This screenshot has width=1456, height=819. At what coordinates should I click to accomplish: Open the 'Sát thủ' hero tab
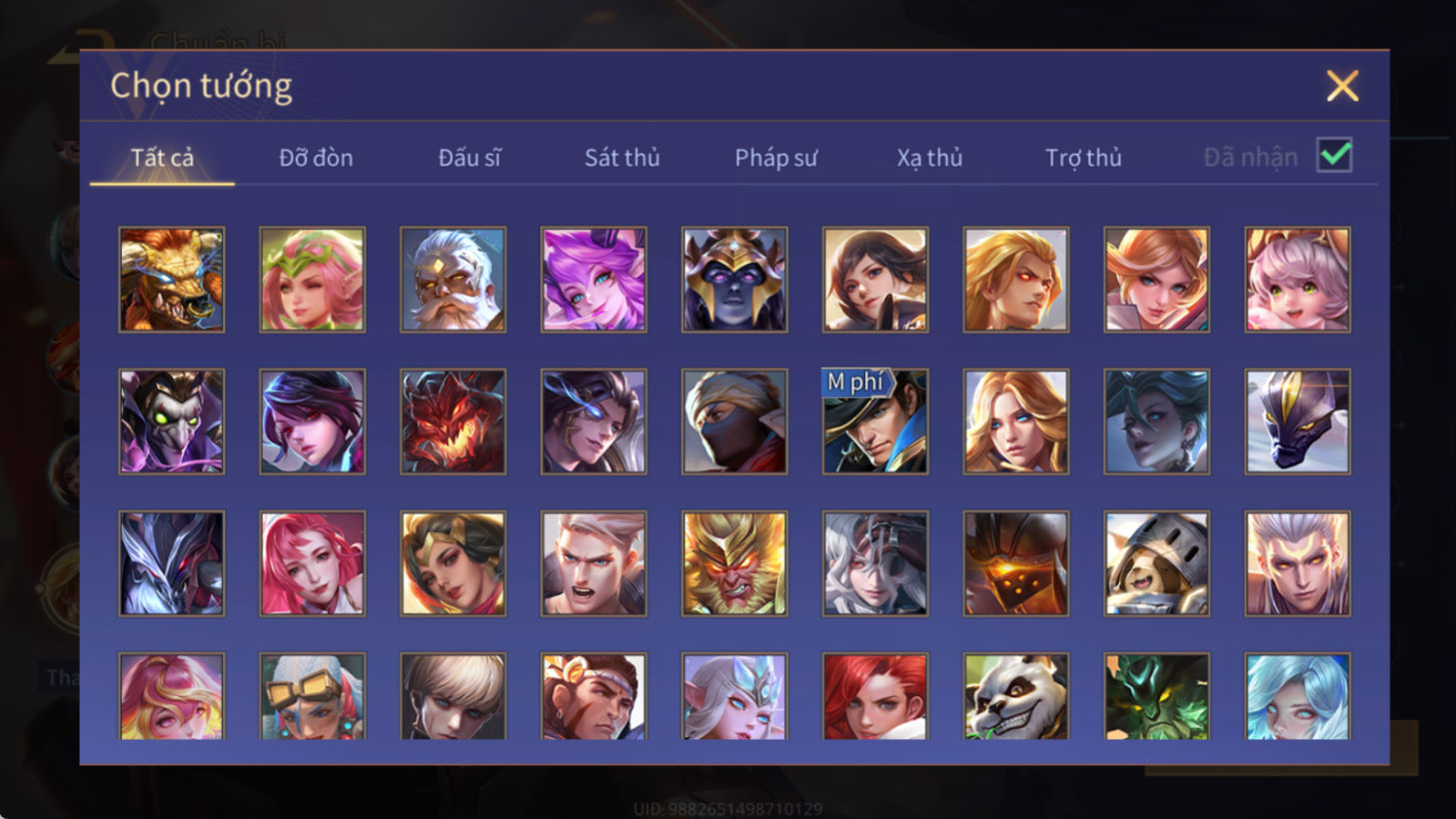click(x=623, y=158)
